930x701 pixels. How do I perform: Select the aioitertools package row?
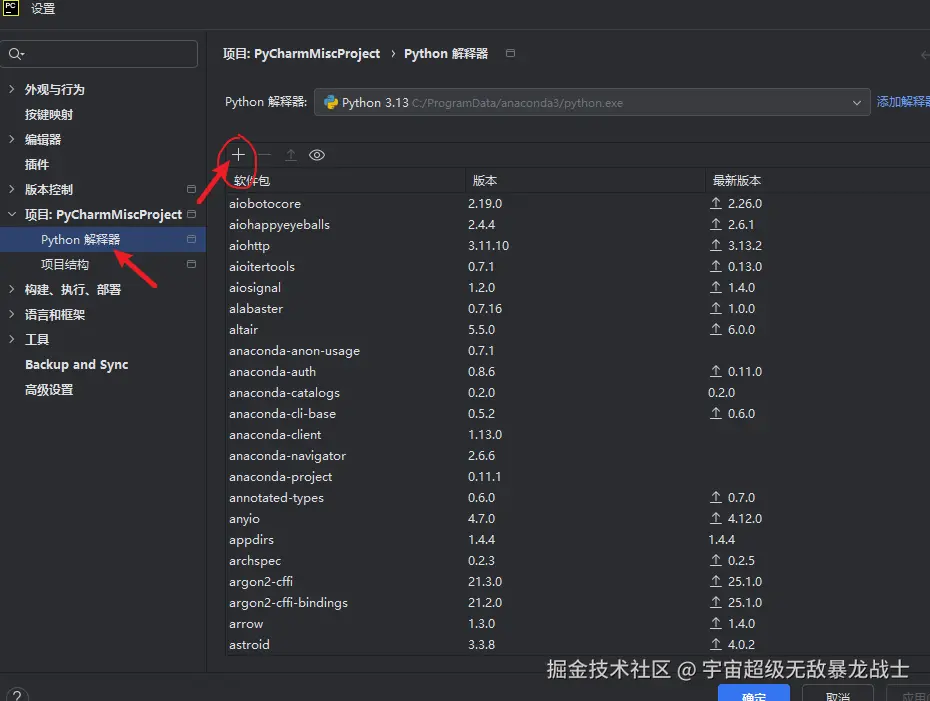click(x=578, y=267)
